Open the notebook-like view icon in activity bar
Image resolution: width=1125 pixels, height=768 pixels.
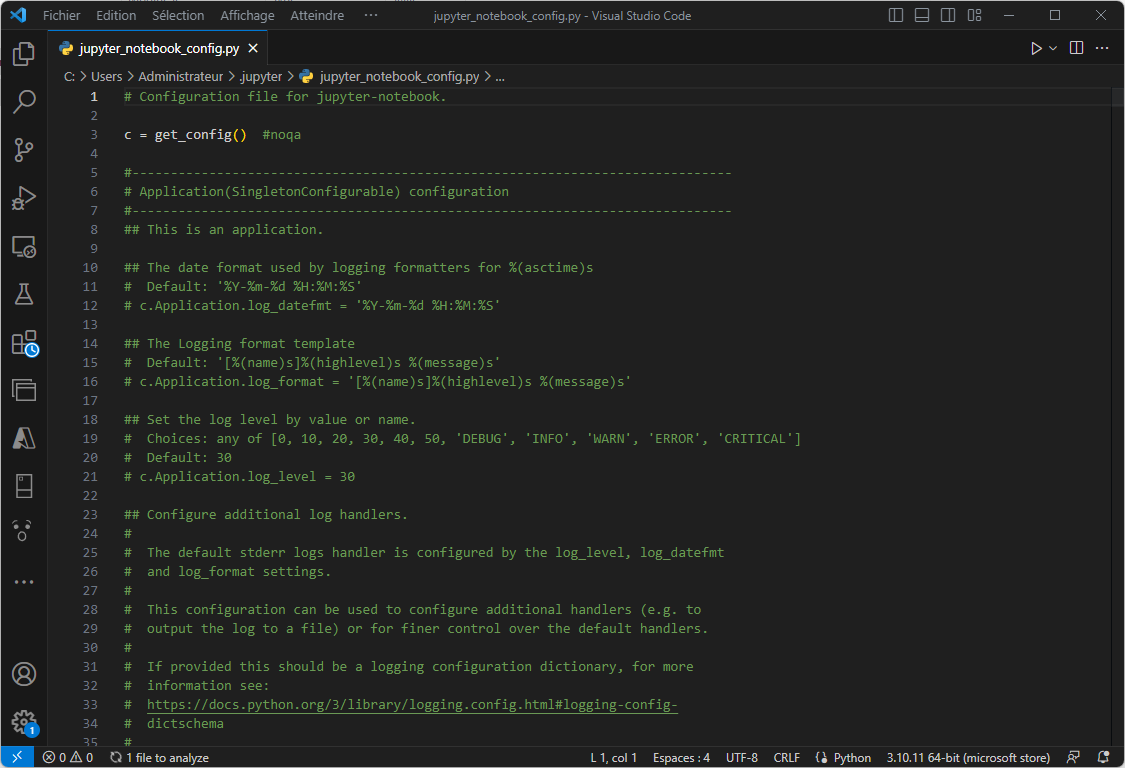(24, 486)
